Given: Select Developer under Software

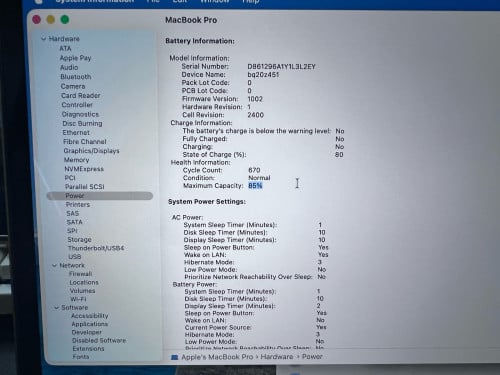Looking at the screenshot, I should [87, 332].
